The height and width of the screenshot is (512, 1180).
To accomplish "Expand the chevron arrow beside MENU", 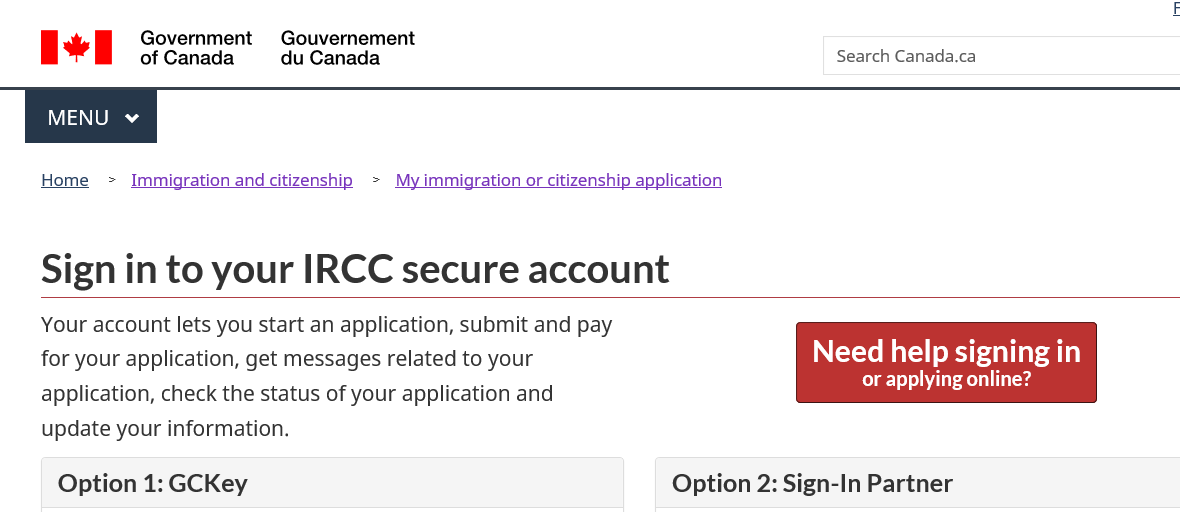I will click(x=132, y=118).
